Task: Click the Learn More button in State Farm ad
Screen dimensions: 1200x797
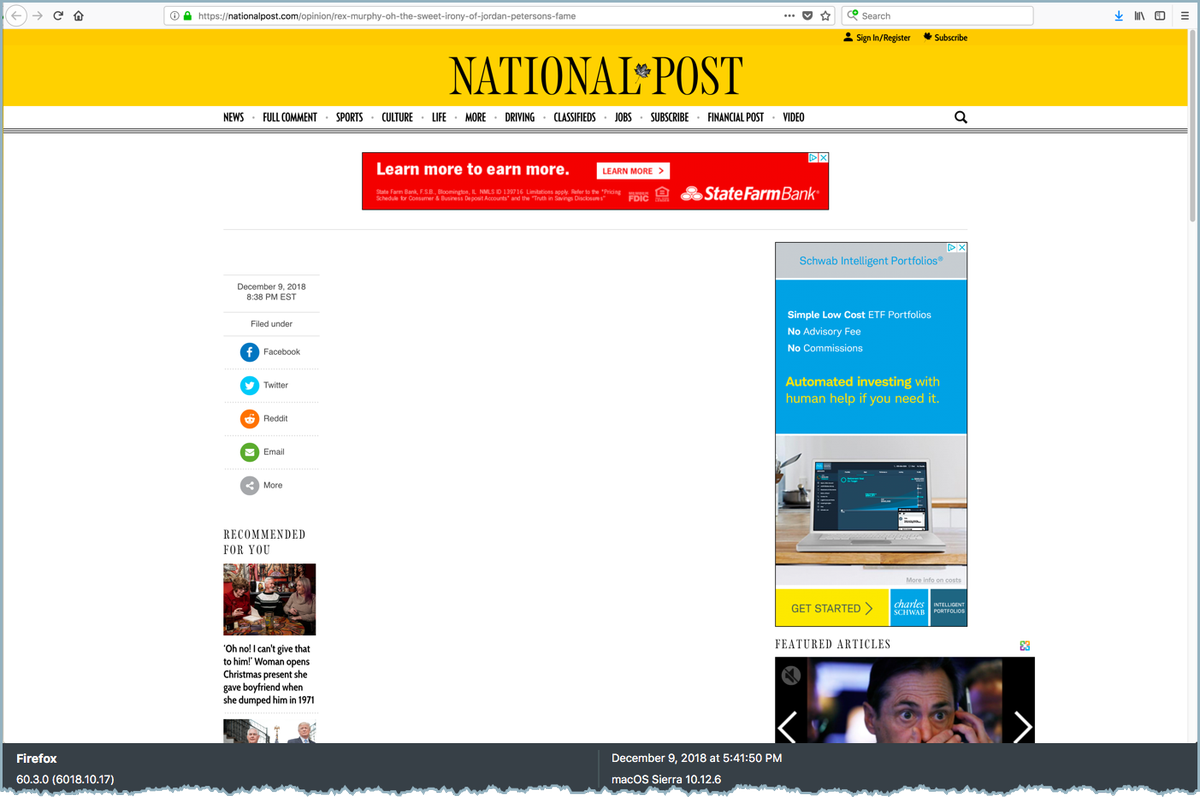Action: 633,171
